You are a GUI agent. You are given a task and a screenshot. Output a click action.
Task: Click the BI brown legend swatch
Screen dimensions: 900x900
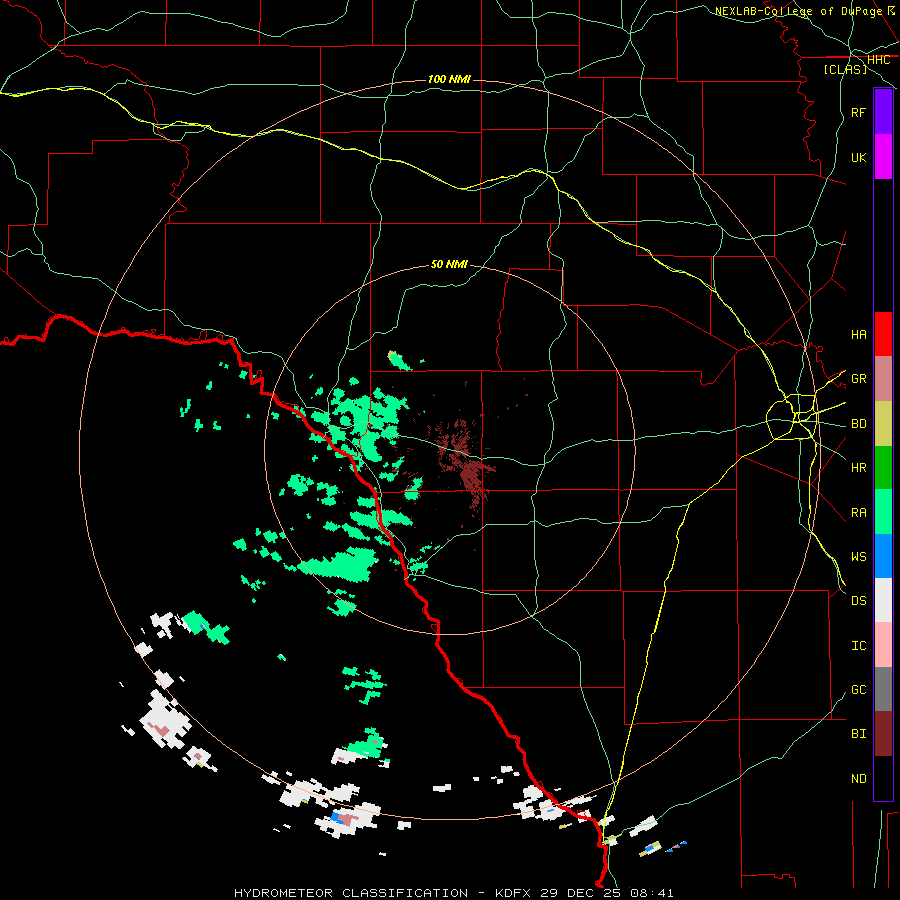click(x=883, y=734)
